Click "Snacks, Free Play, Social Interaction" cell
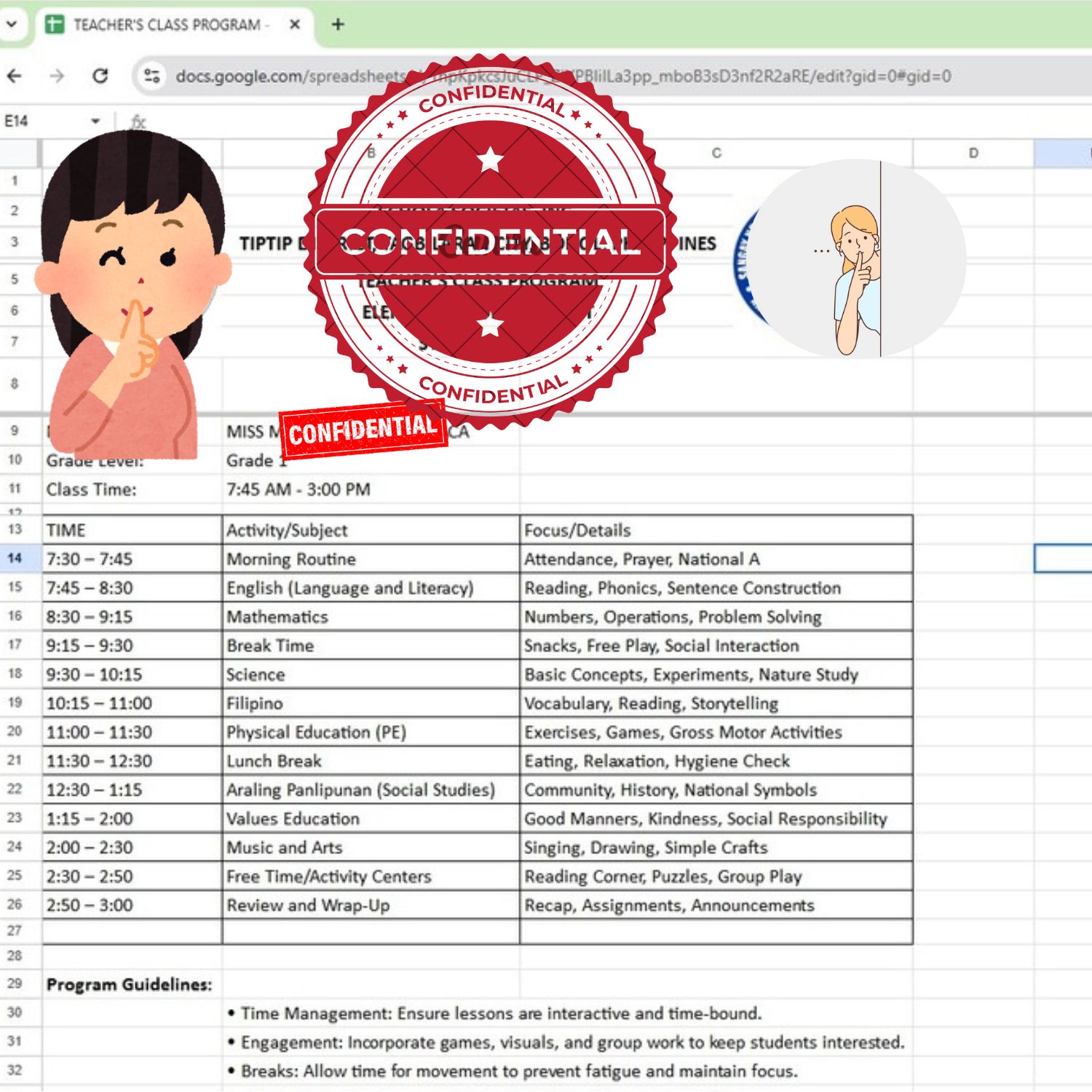The image size is (1092, 1092). (x=716, y=645)
